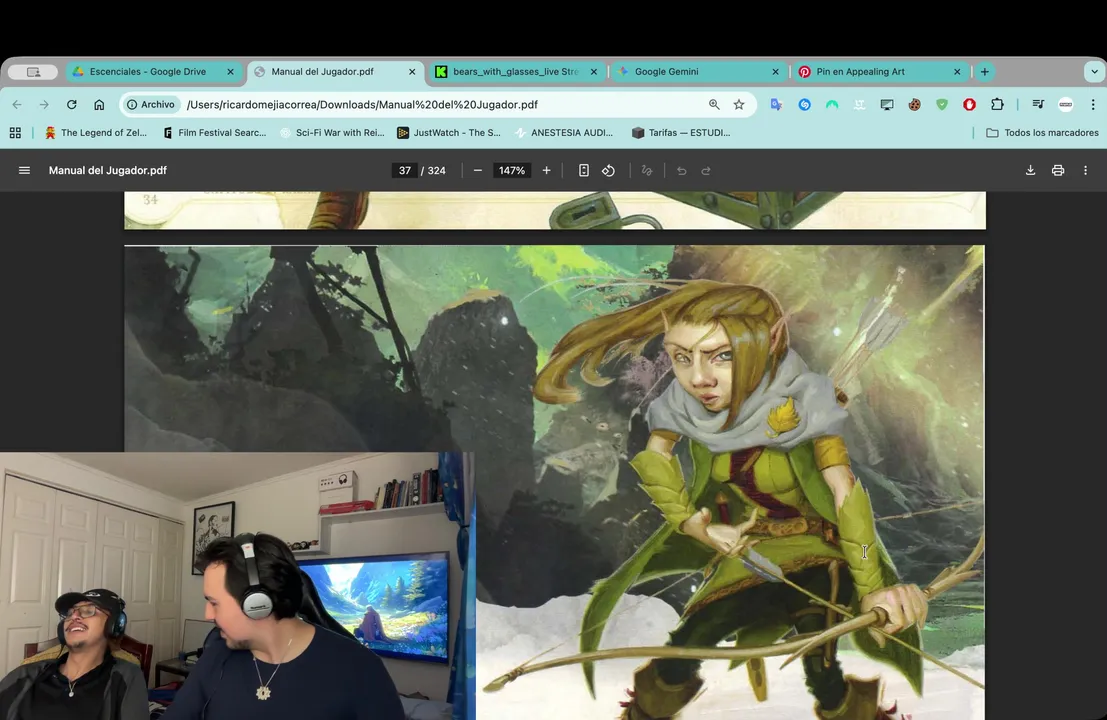Click the blue swirl extension icon

coord(804,104)
